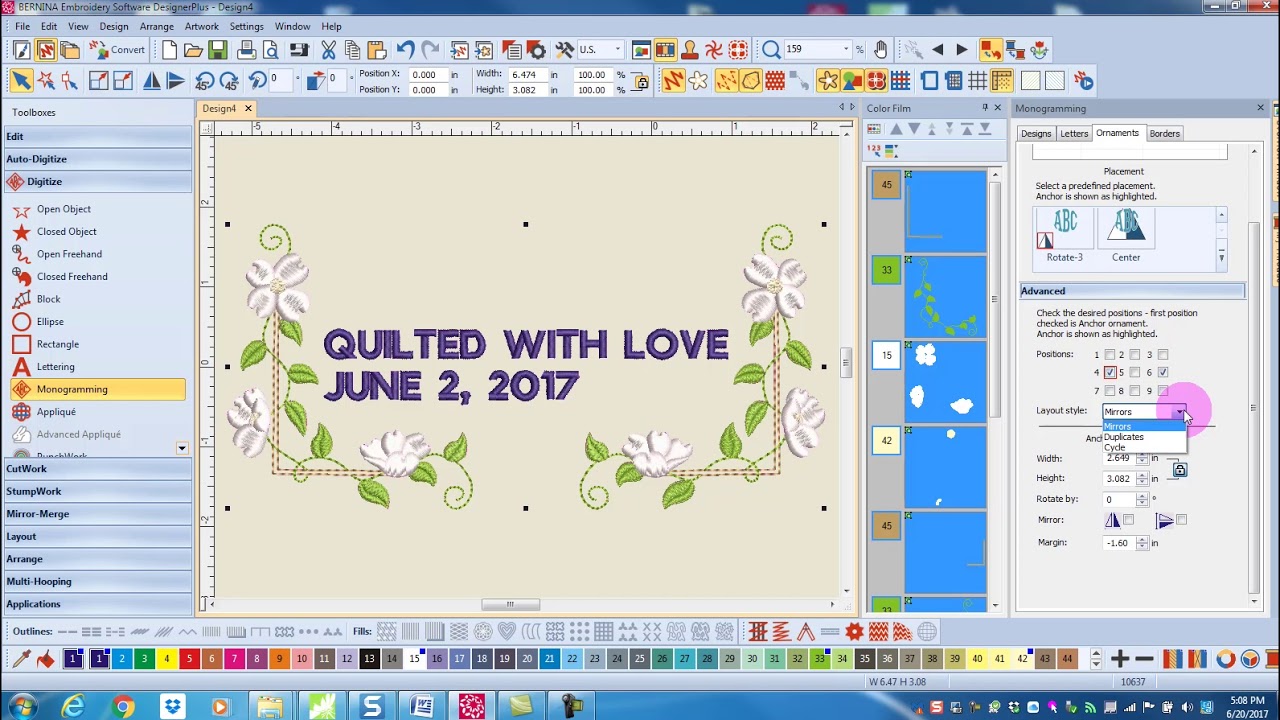
Task: Expand the Mirror-Merge toolbox
Action: [x=97, y=513]
